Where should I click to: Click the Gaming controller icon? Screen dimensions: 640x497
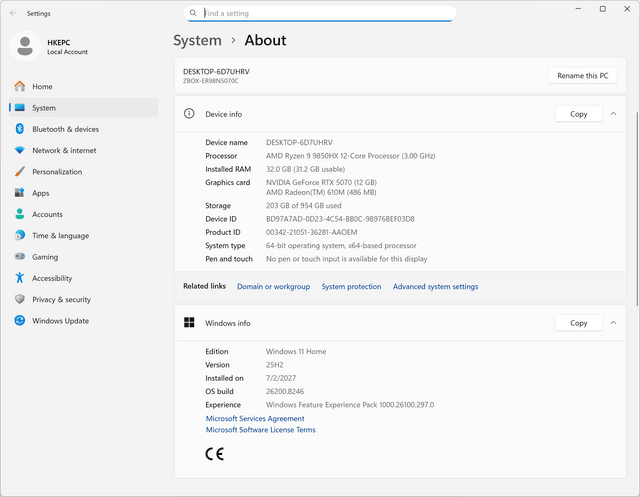(20, 257)
